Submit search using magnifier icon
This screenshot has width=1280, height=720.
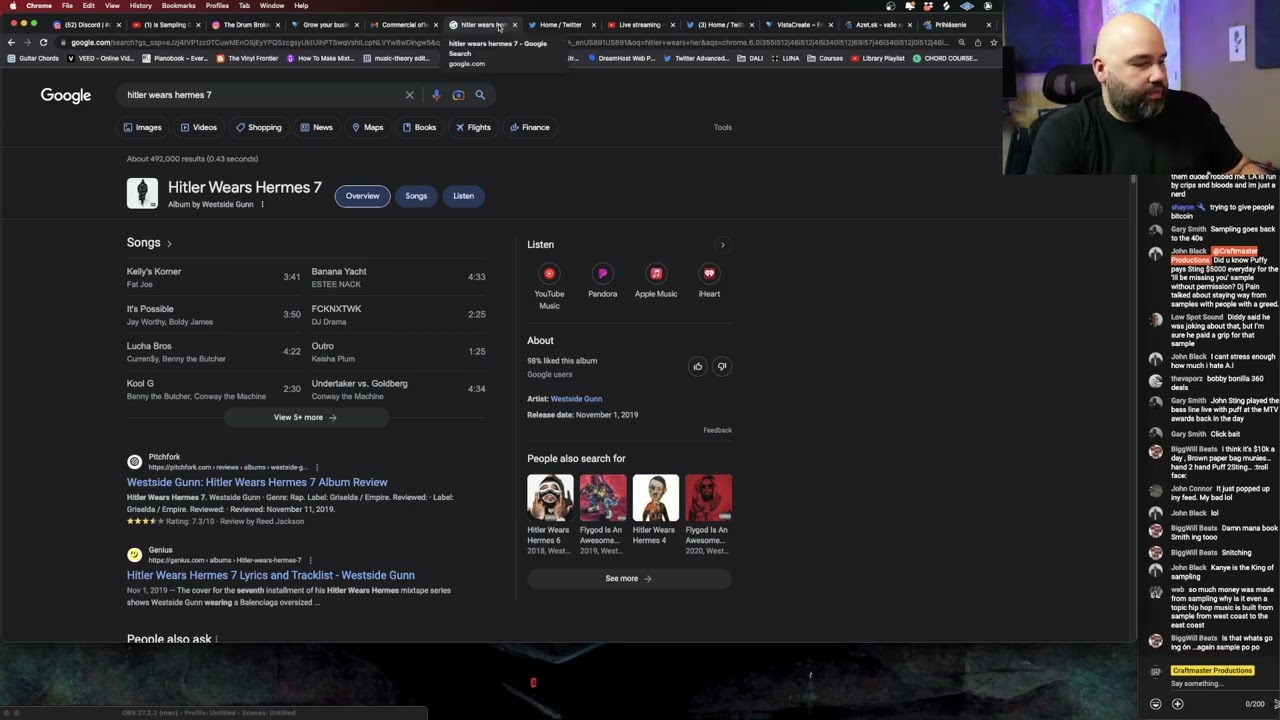point(480,95)
